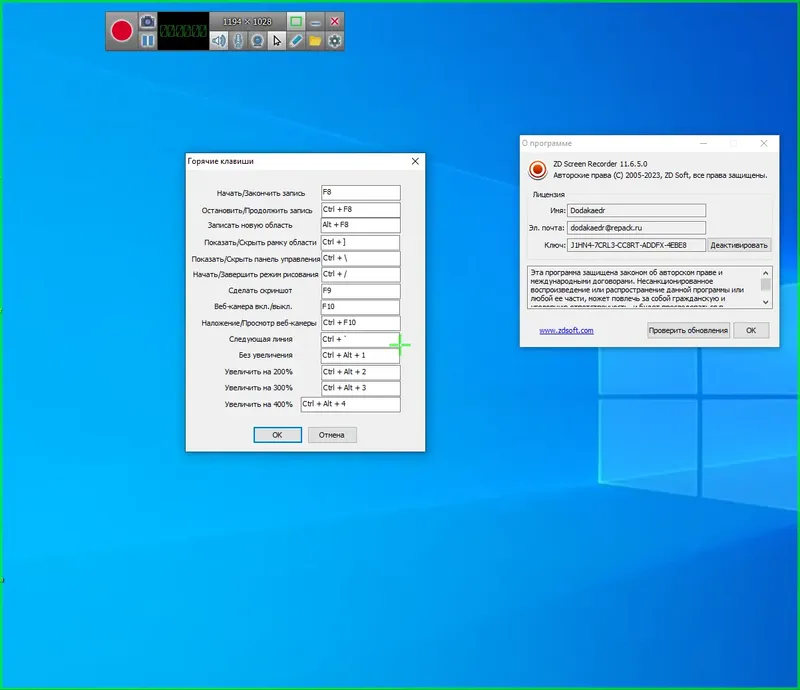Take a screenshot using the camera icon
Image resolution: width=800 pixels, height=690 pixels.
(x=147, y=21)
